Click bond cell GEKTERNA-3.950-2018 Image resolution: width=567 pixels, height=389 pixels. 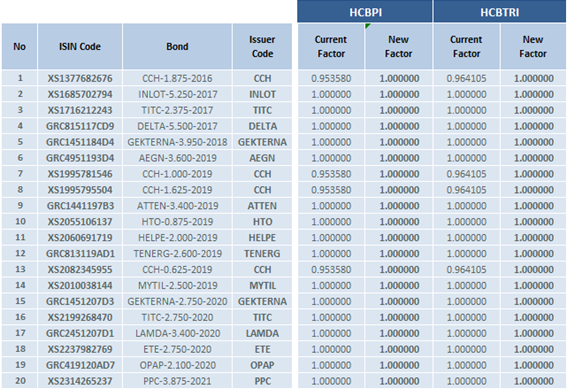point(177,142)
